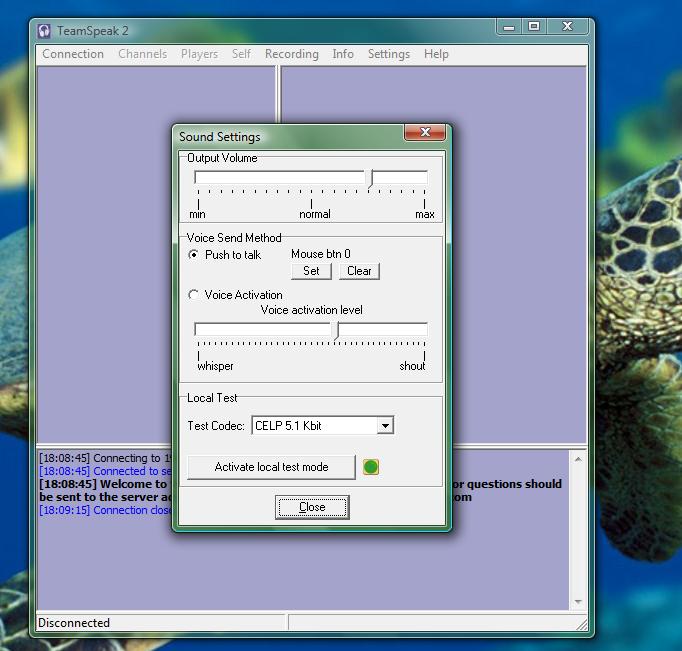The image size is (682, 651).
Task: Open the Connection menu
Action: [73, 54]
